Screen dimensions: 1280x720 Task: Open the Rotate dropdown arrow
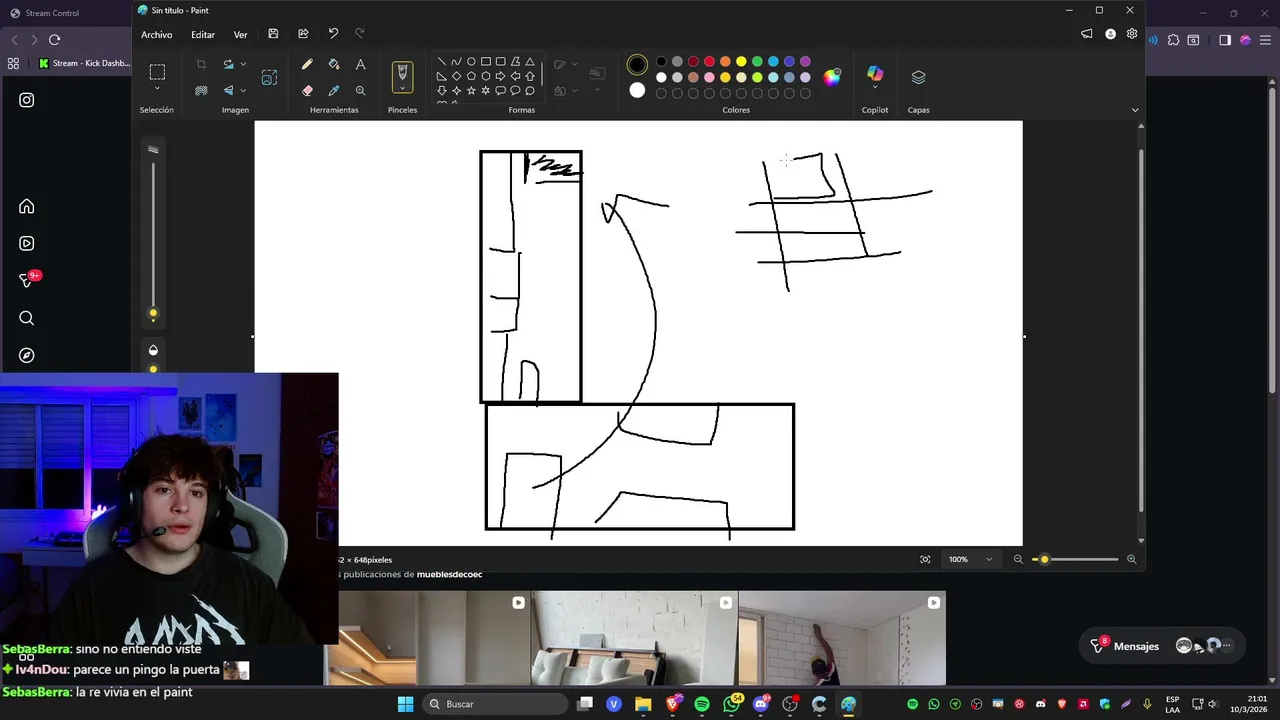[243, 64]
